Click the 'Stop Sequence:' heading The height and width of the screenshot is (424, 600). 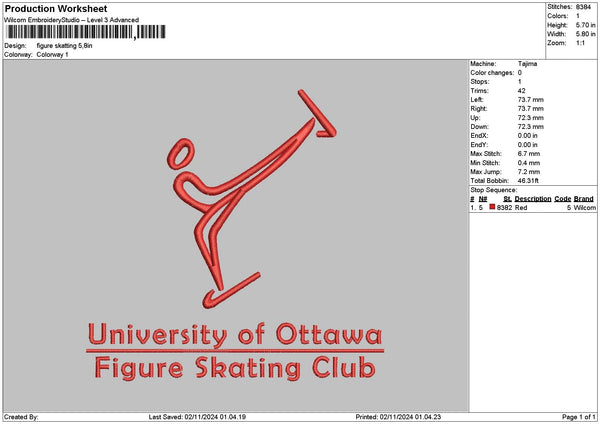point(494,190)
